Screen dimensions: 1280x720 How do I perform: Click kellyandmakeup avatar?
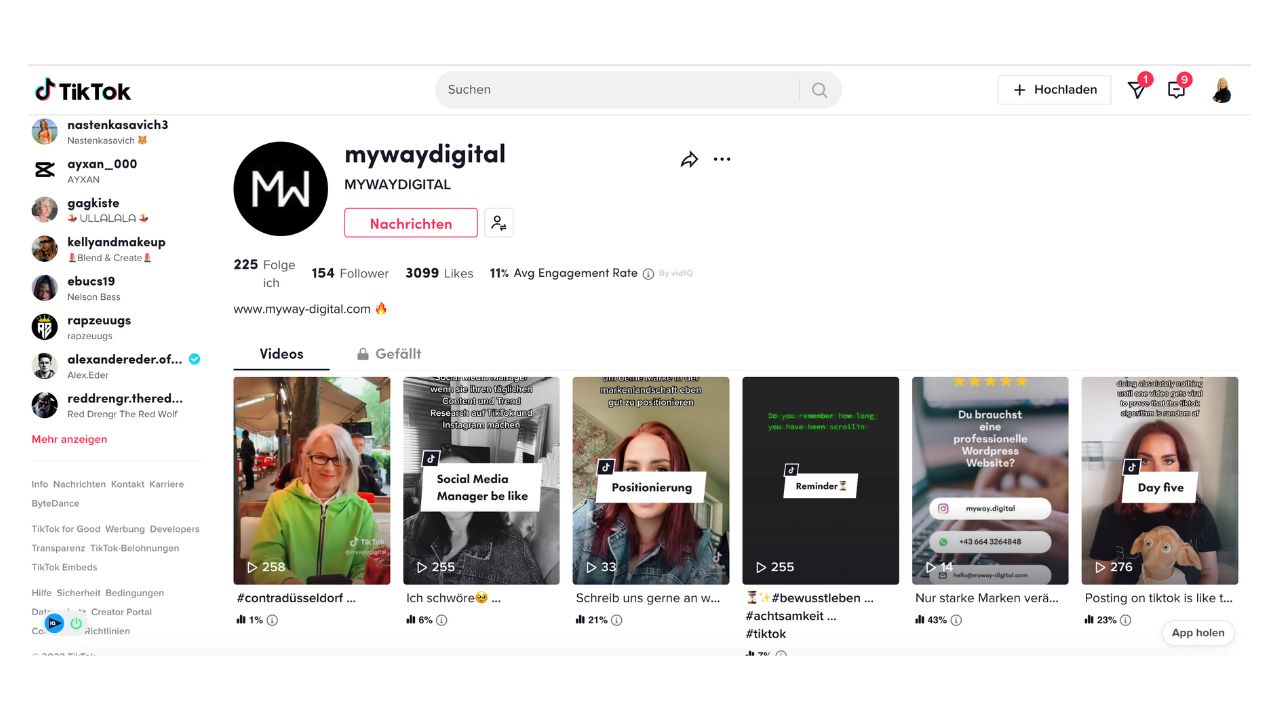click(45, 249)
